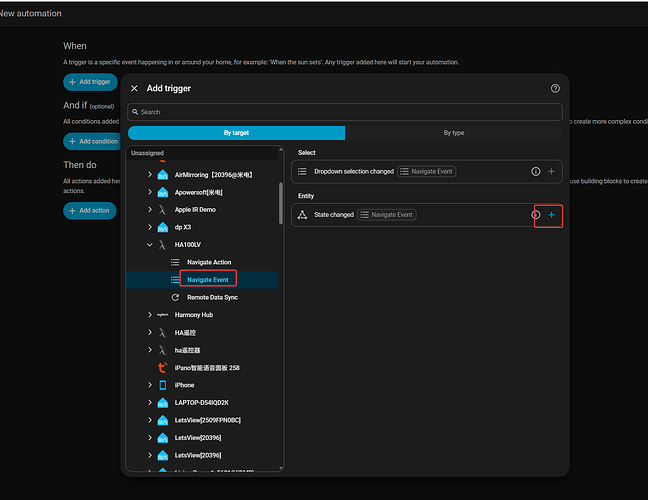Click the Apple IR Demo remote icon
The height and width of the screenshot is (500, 648).
pos(162,210)
